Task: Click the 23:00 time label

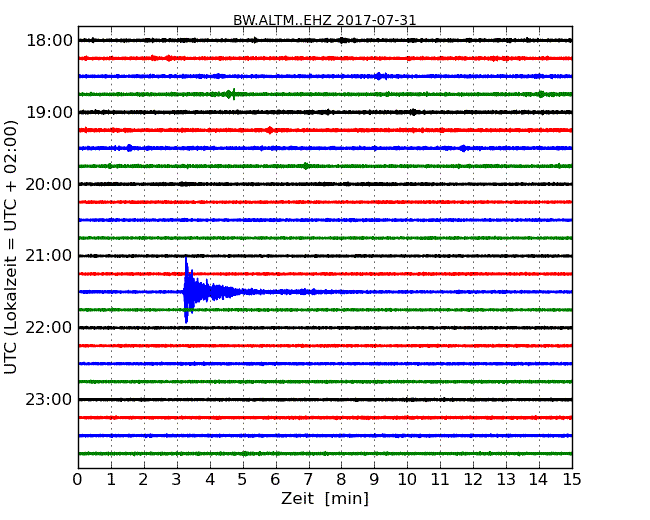Action: [x=49, y=400]
